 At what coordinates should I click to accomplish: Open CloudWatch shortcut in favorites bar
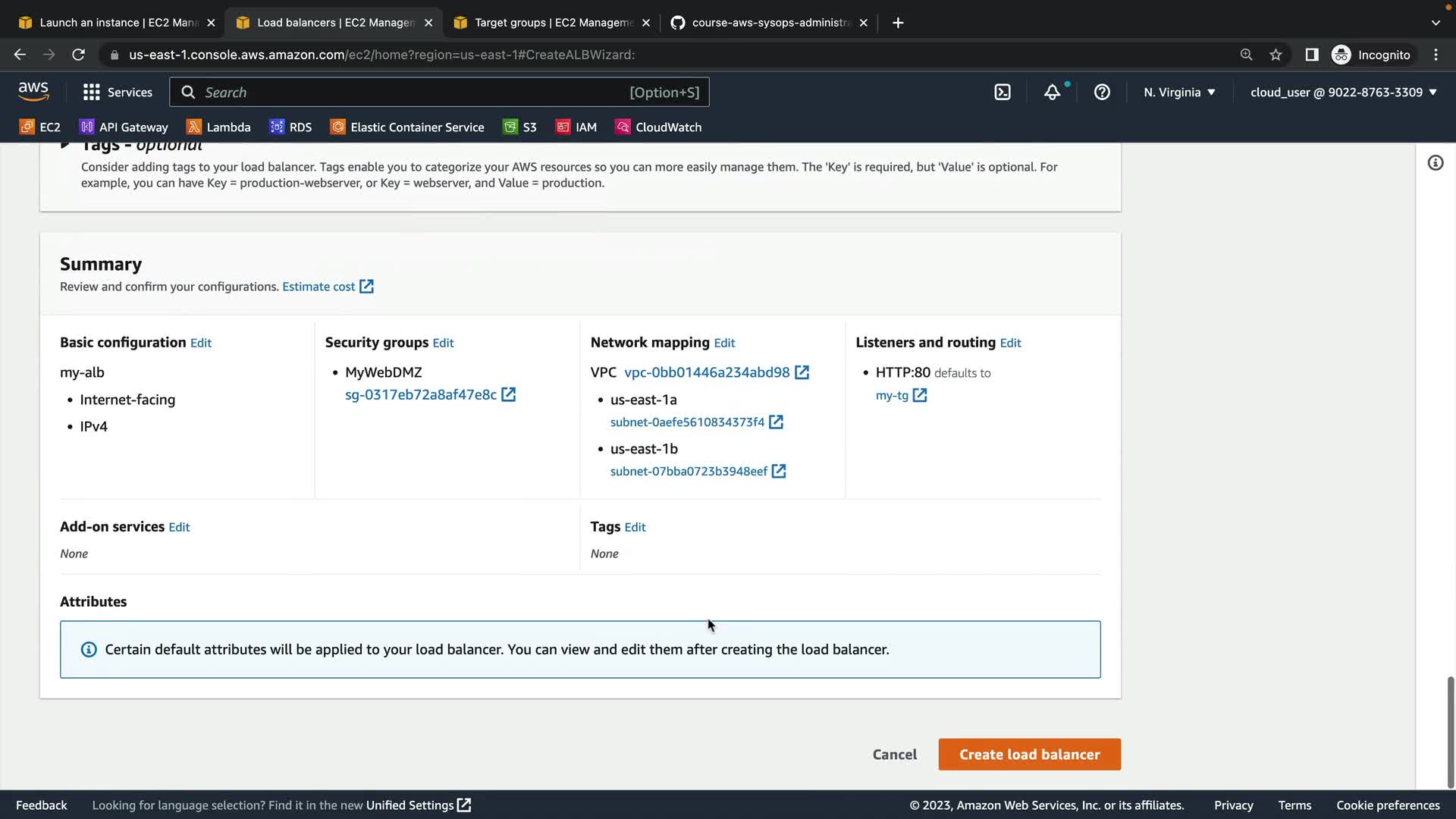pyautogui.click(x=658, y=127)
